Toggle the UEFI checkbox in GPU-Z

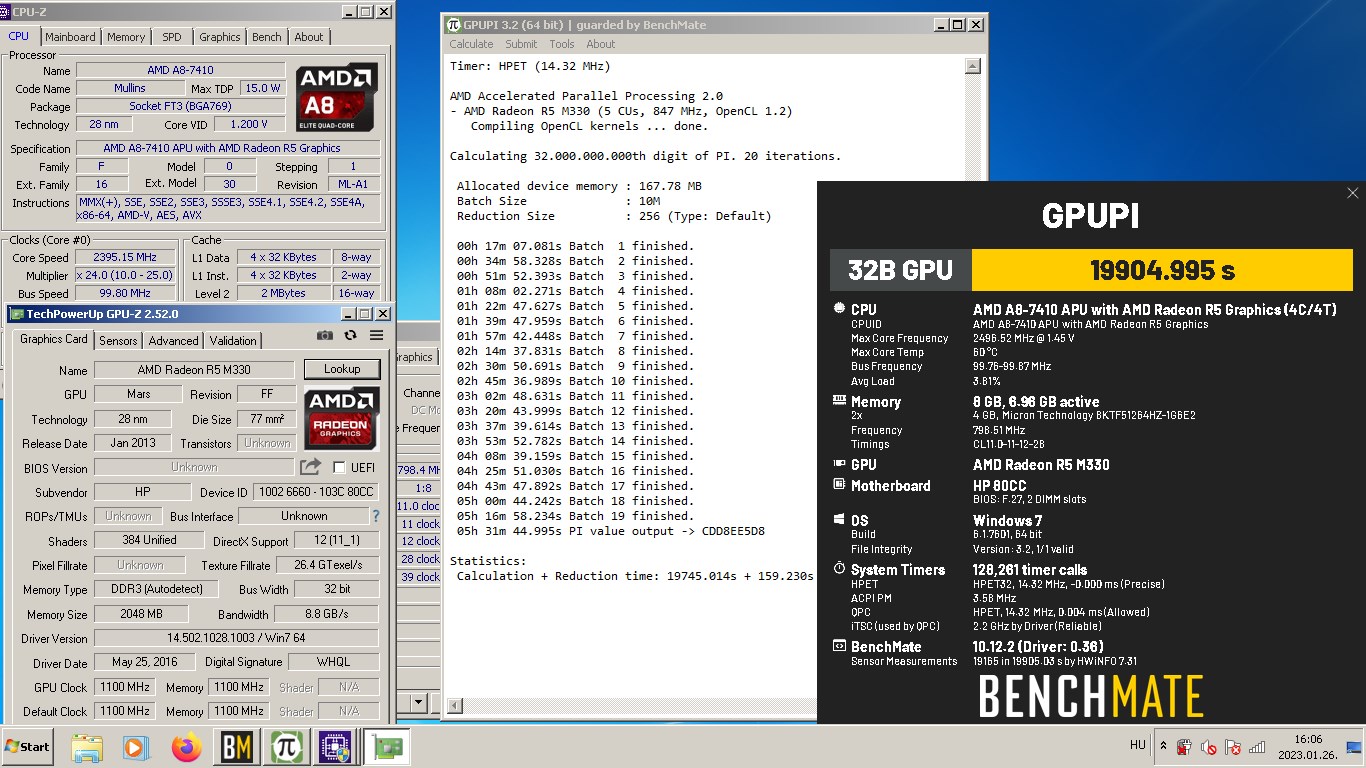(x=338, y=467)
